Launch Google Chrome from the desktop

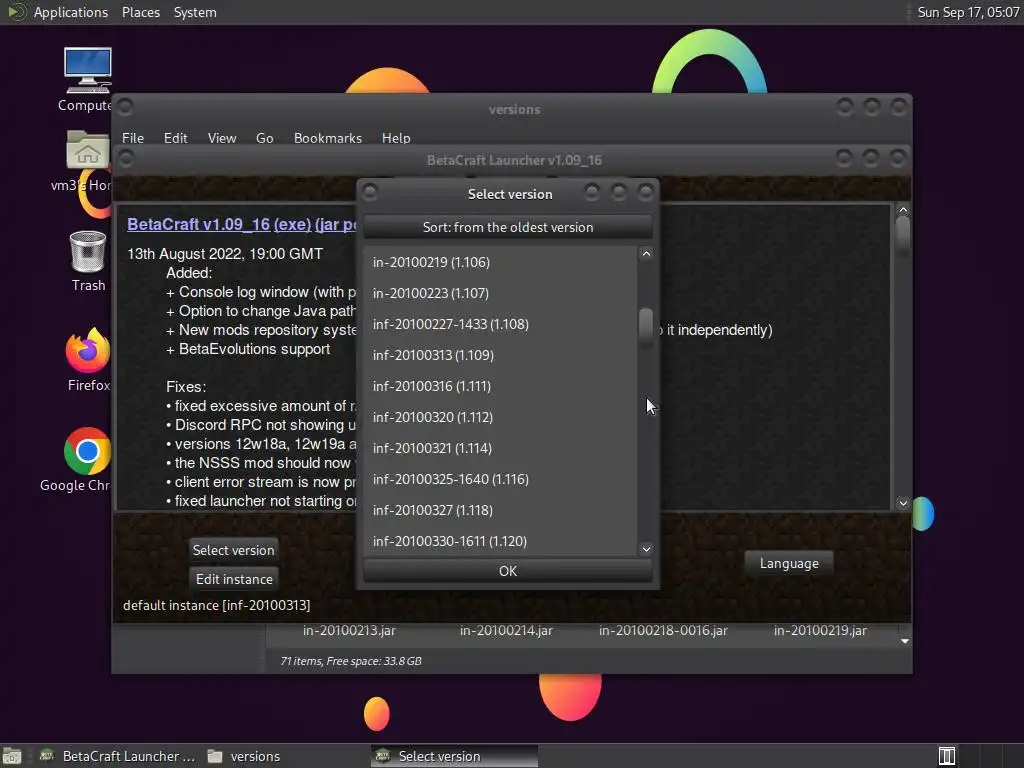[87, 451]
